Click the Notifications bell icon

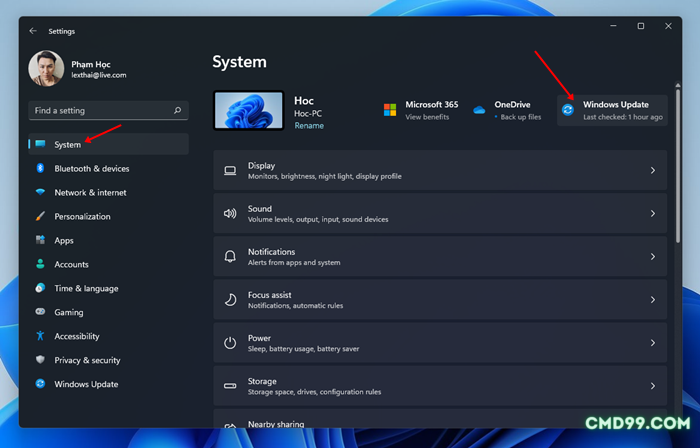tap(230, 257)
